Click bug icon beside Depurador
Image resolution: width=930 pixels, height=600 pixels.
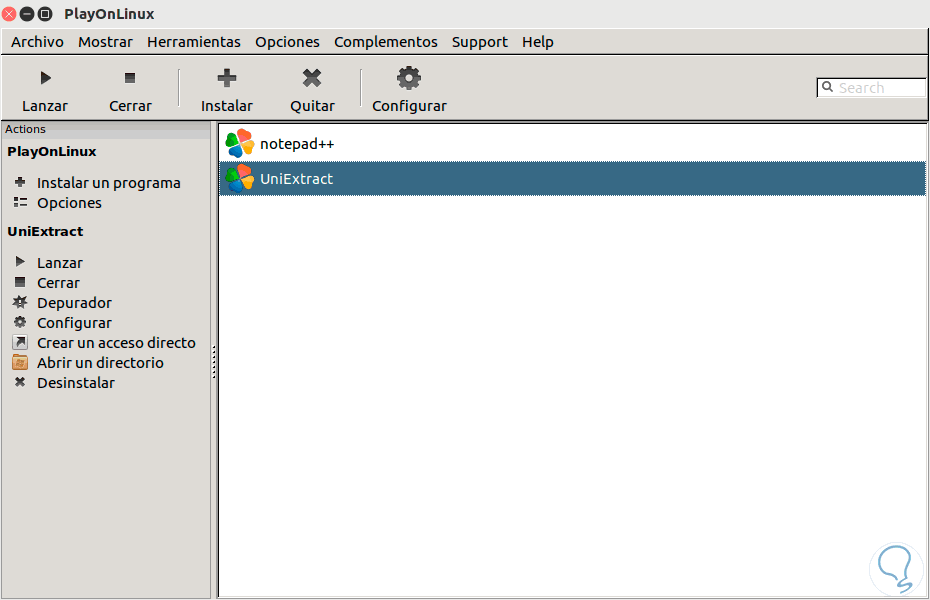pyautogui.click(x=20, y=302)
